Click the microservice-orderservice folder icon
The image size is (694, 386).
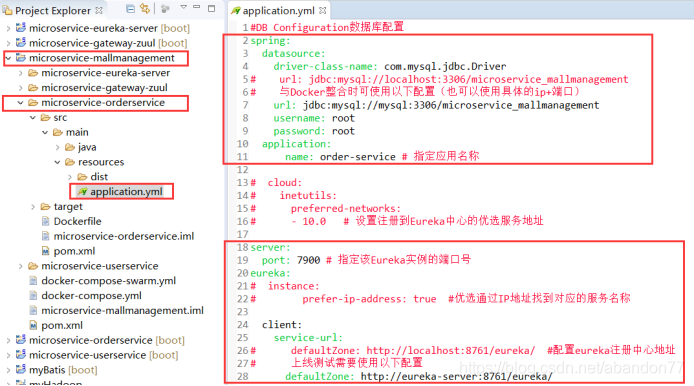33,103
